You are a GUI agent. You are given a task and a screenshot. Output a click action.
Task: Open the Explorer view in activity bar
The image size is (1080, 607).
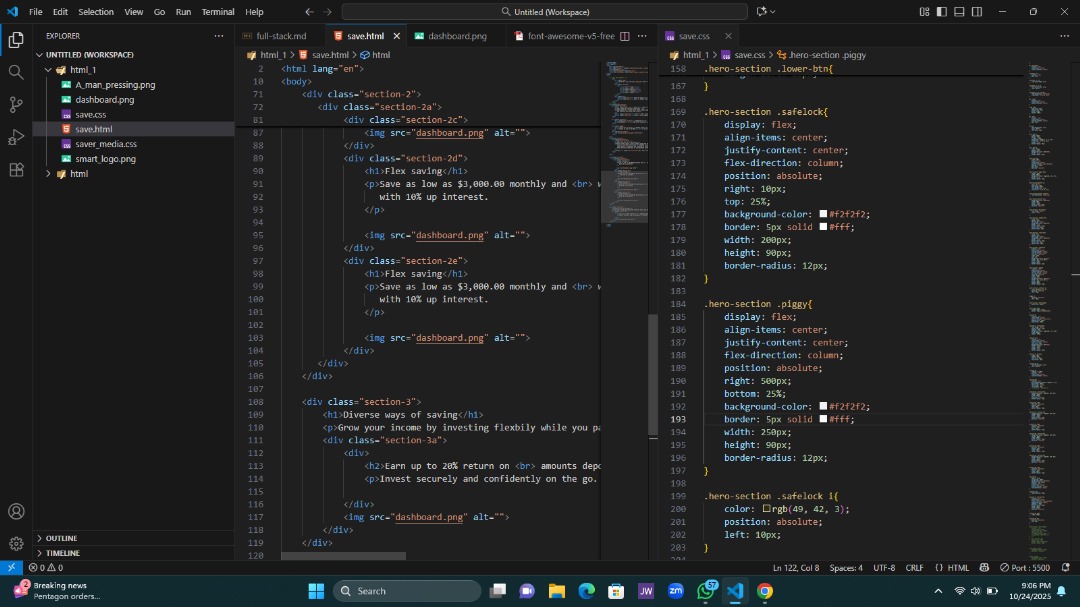coord(16,40)
